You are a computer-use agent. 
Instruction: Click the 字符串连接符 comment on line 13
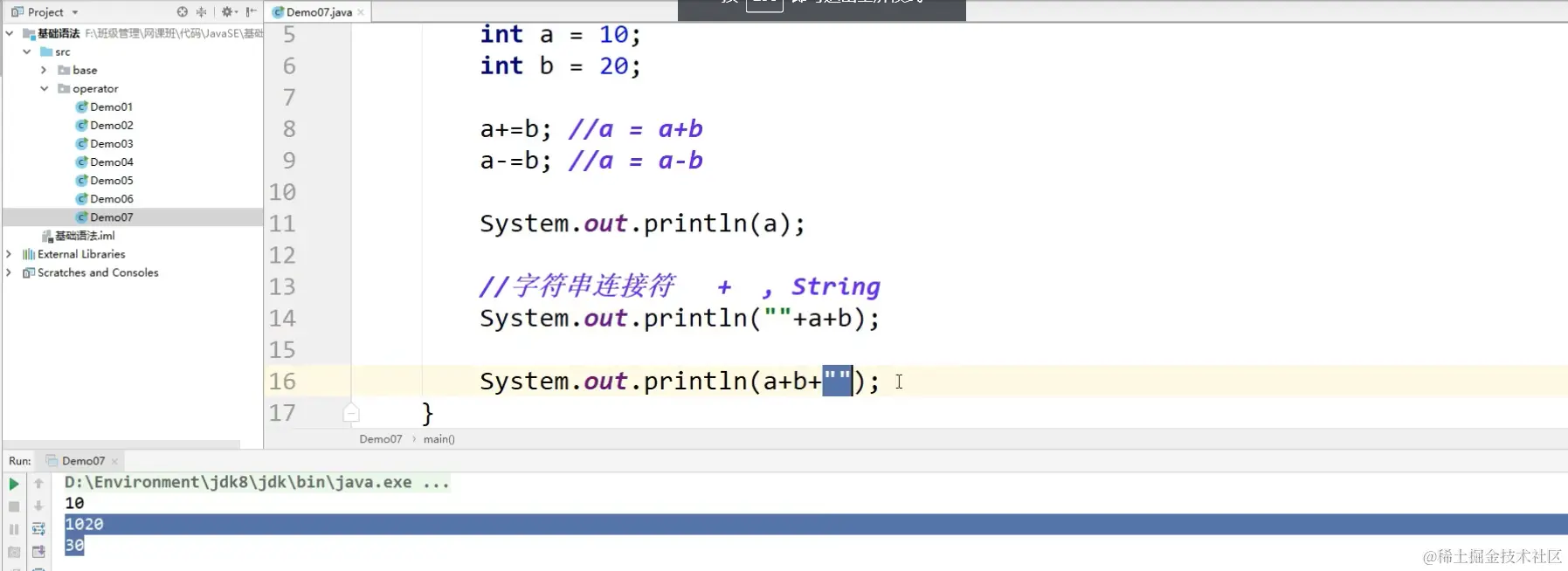pos(680,286)
